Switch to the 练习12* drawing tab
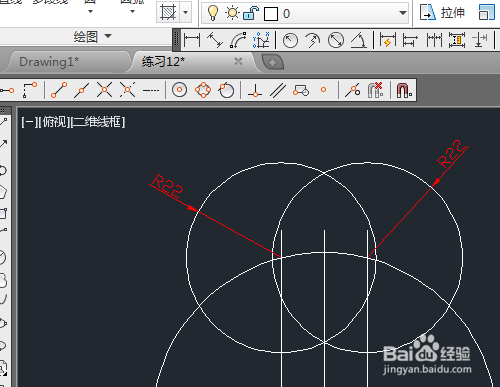The height and width of the screenshot is (387, 500). pos(163,62)
